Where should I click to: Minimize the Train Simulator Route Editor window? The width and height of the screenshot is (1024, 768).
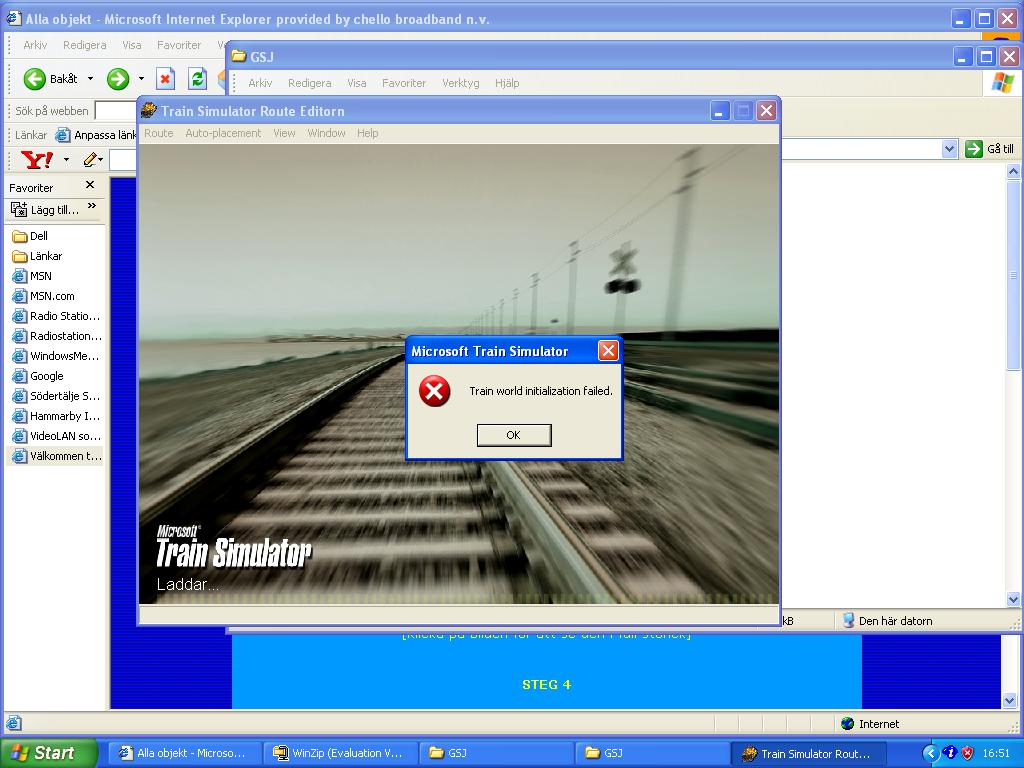pyautogui.click(x=720, y=111)
